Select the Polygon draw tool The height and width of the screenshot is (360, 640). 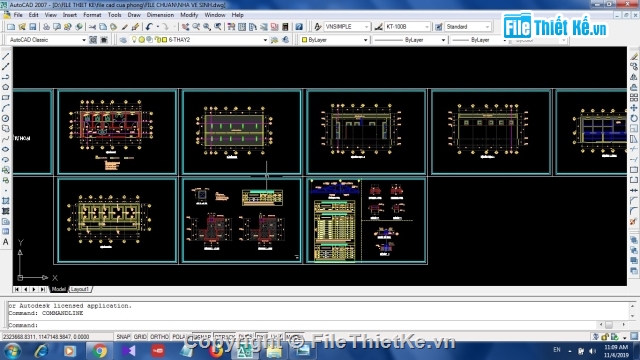tap(6, 87)
